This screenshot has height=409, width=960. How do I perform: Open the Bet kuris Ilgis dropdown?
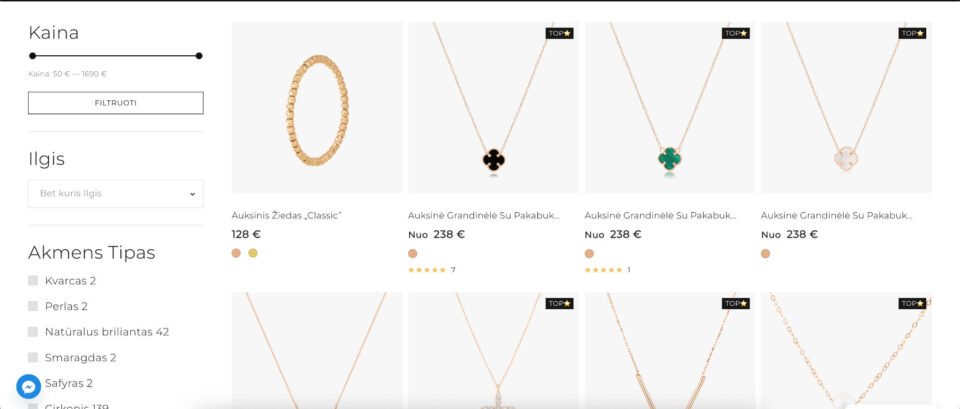point(116,193)
